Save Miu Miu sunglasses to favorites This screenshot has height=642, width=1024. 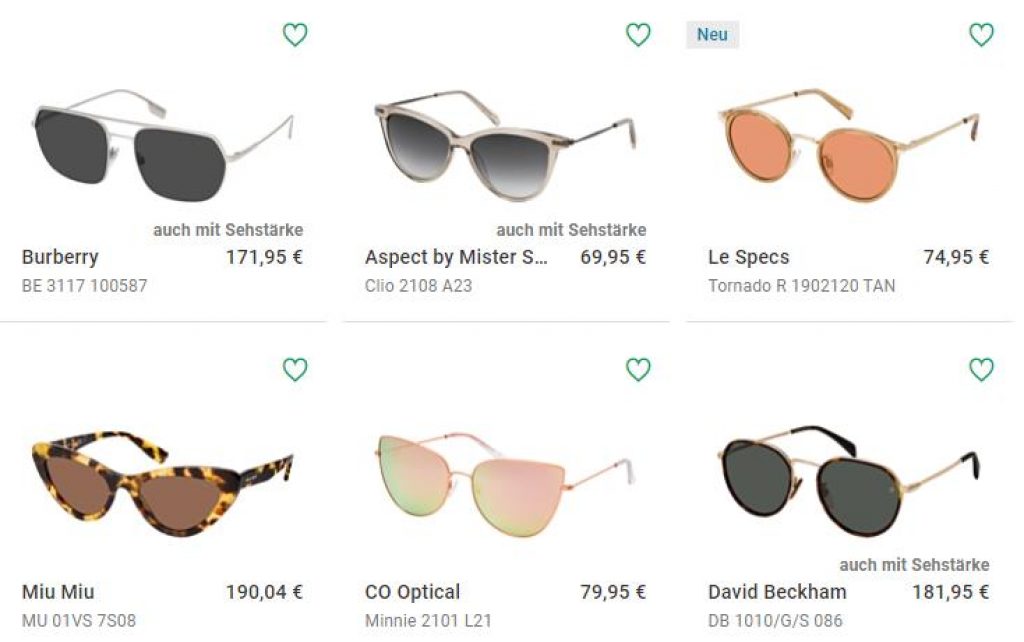pos(295,370)
